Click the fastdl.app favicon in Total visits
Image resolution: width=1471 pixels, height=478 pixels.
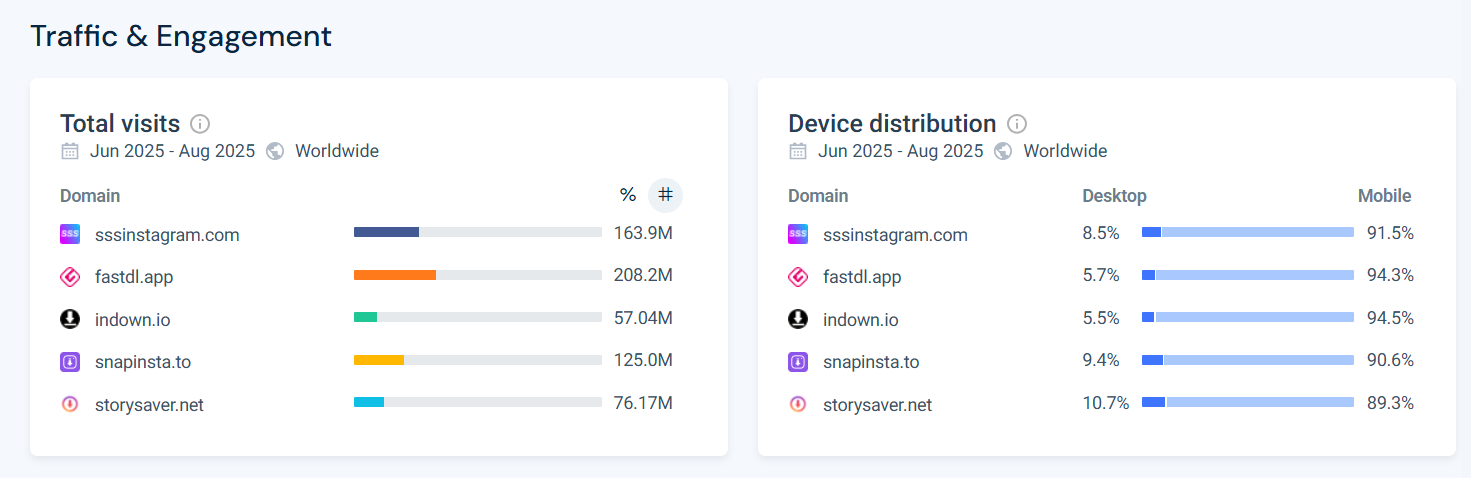70,277
